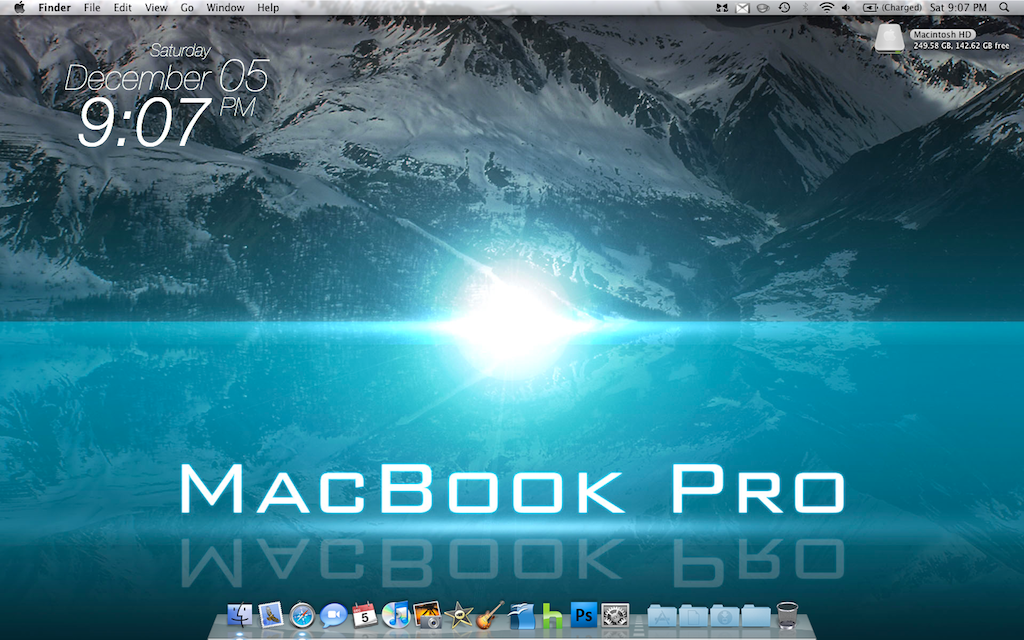Launch Mail from the Dock
Viewport: 1024px width, 640px height.
[x=270, y=615]
